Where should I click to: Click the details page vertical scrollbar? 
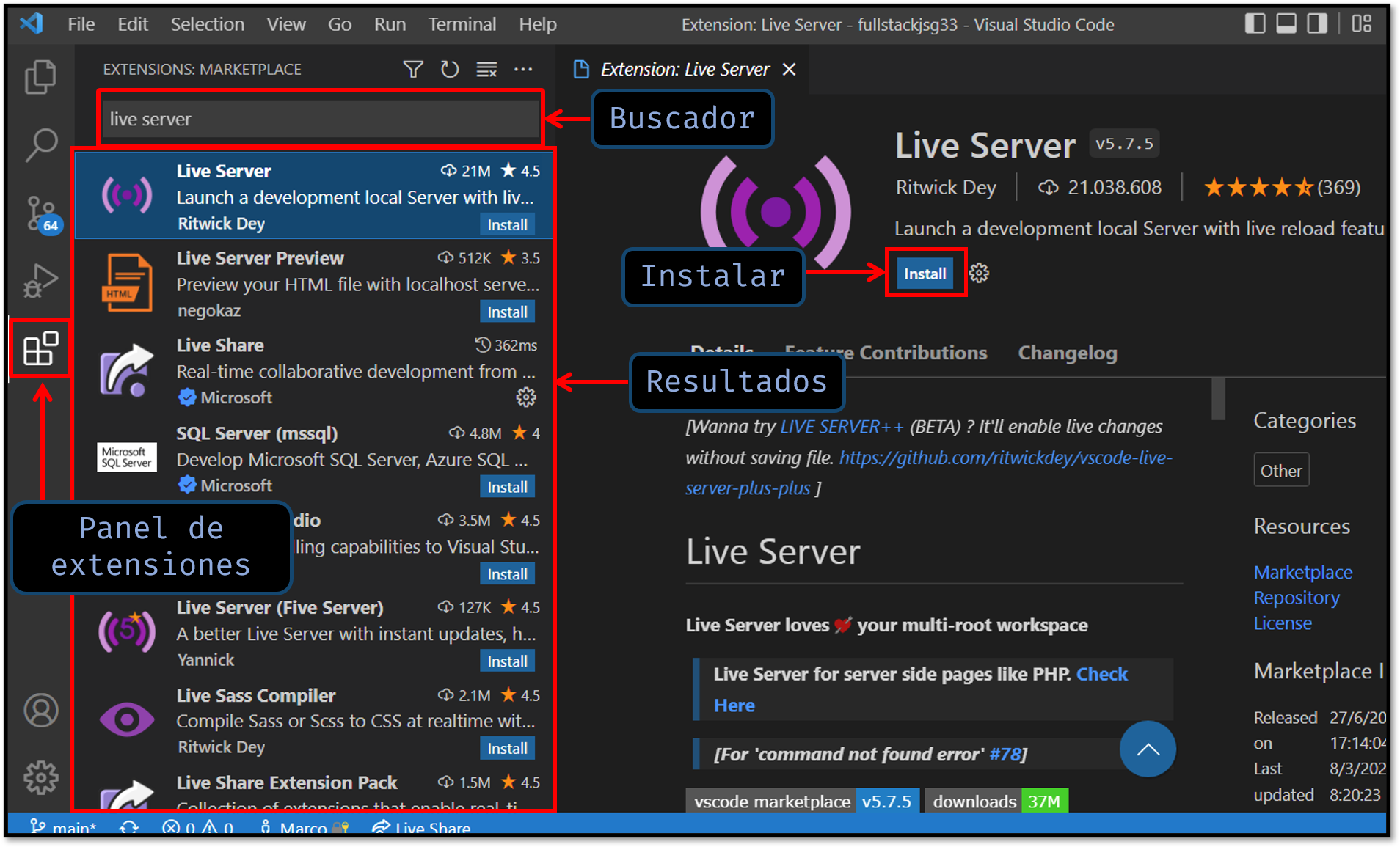click(x=1218, y=398)
